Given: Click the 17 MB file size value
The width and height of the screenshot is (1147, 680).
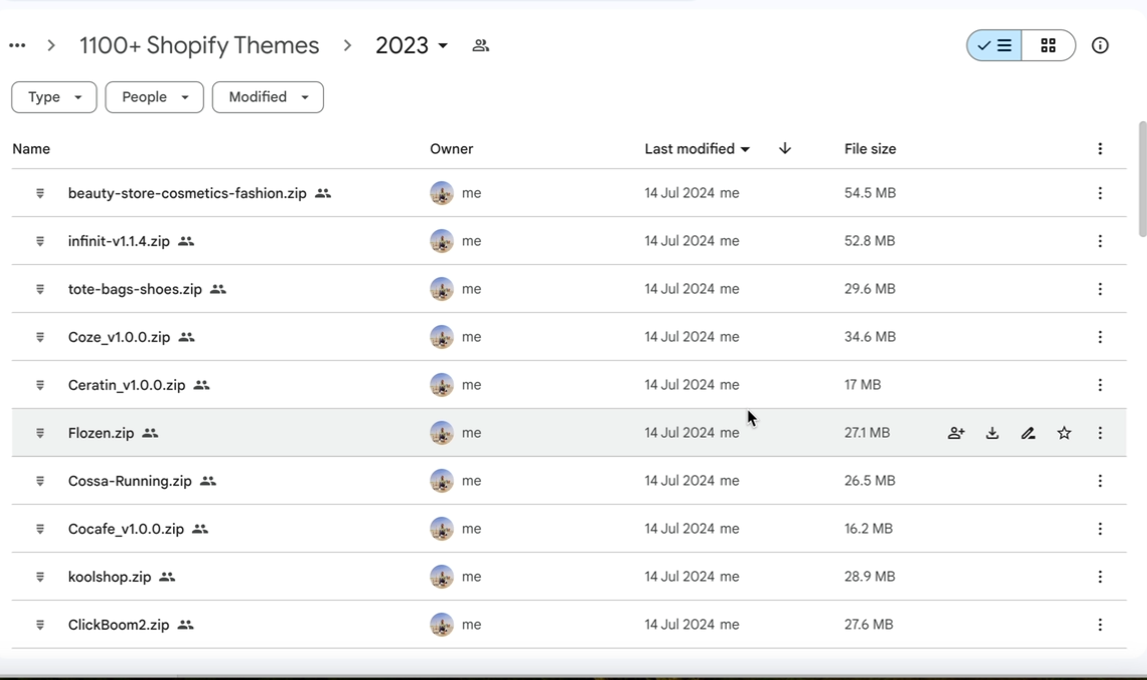Looking at the screenshot, I should [x=862, y=385].
